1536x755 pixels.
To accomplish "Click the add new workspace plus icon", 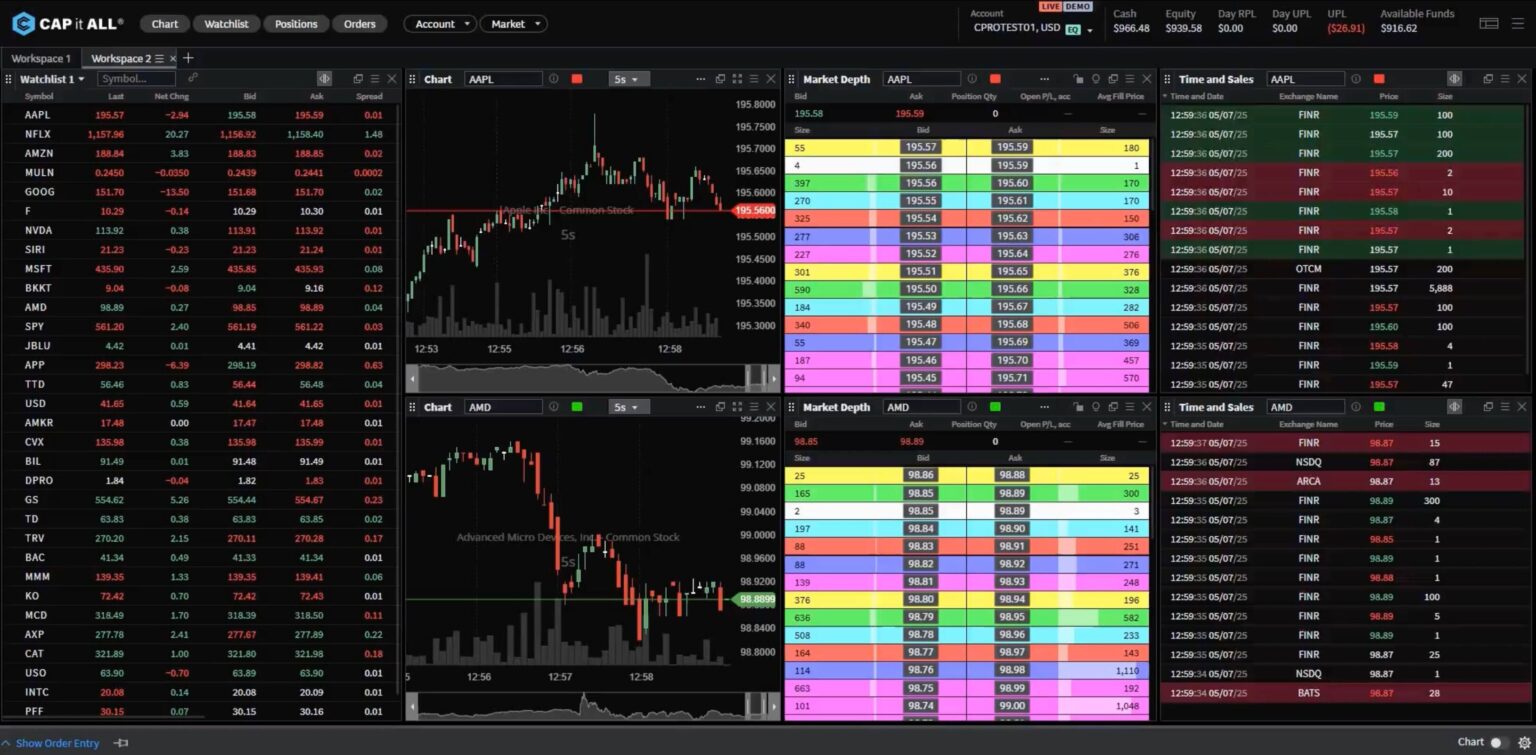I will point(188,58).
